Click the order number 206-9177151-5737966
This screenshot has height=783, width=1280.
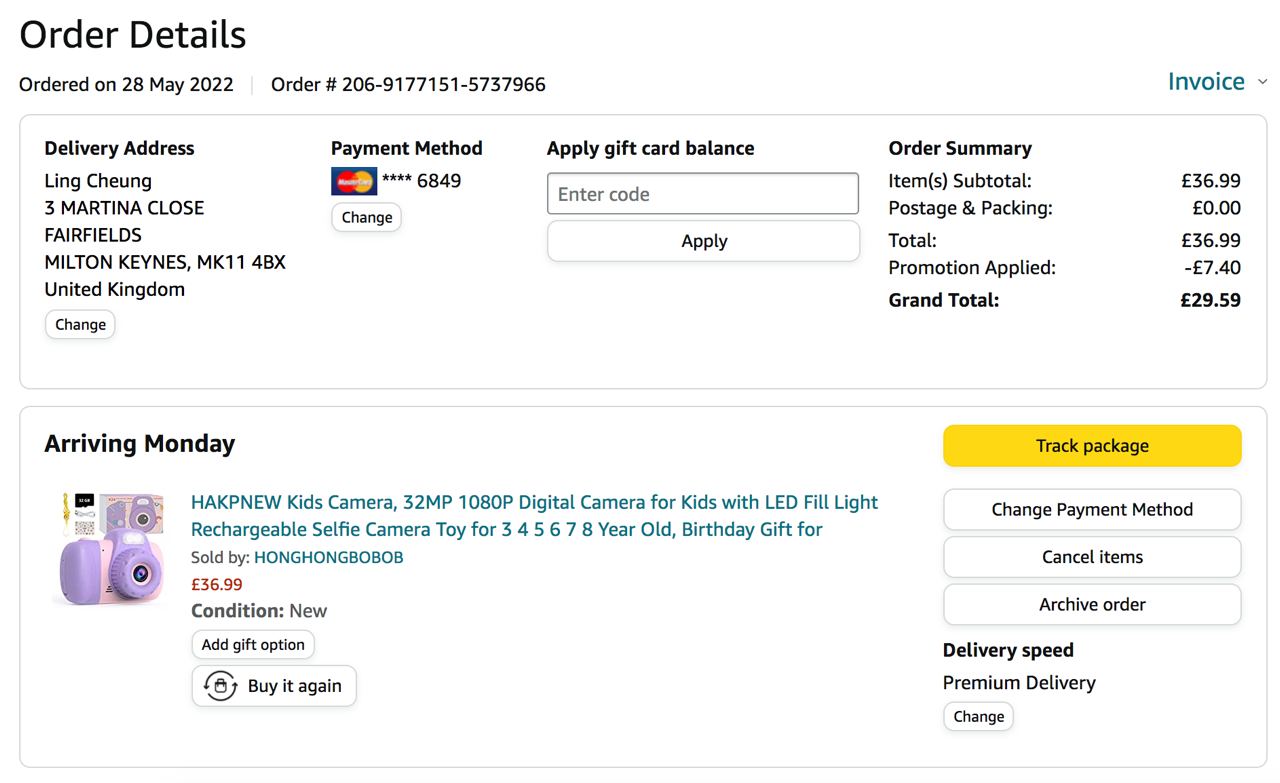pyautogui.click(x=443, y=85)
